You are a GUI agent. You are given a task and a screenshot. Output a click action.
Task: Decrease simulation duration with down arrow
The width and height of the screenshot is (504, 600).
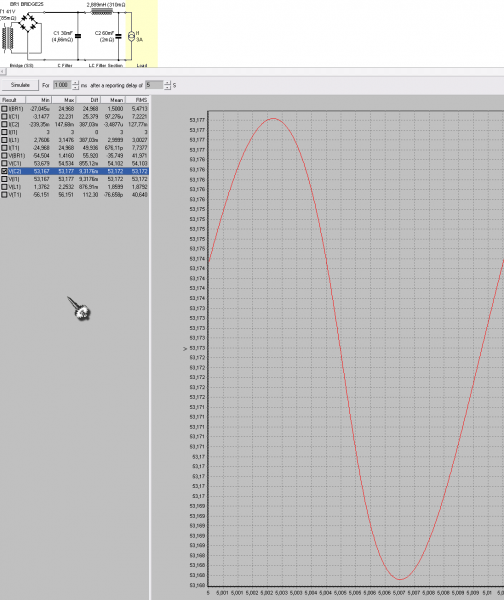[75, 87]
